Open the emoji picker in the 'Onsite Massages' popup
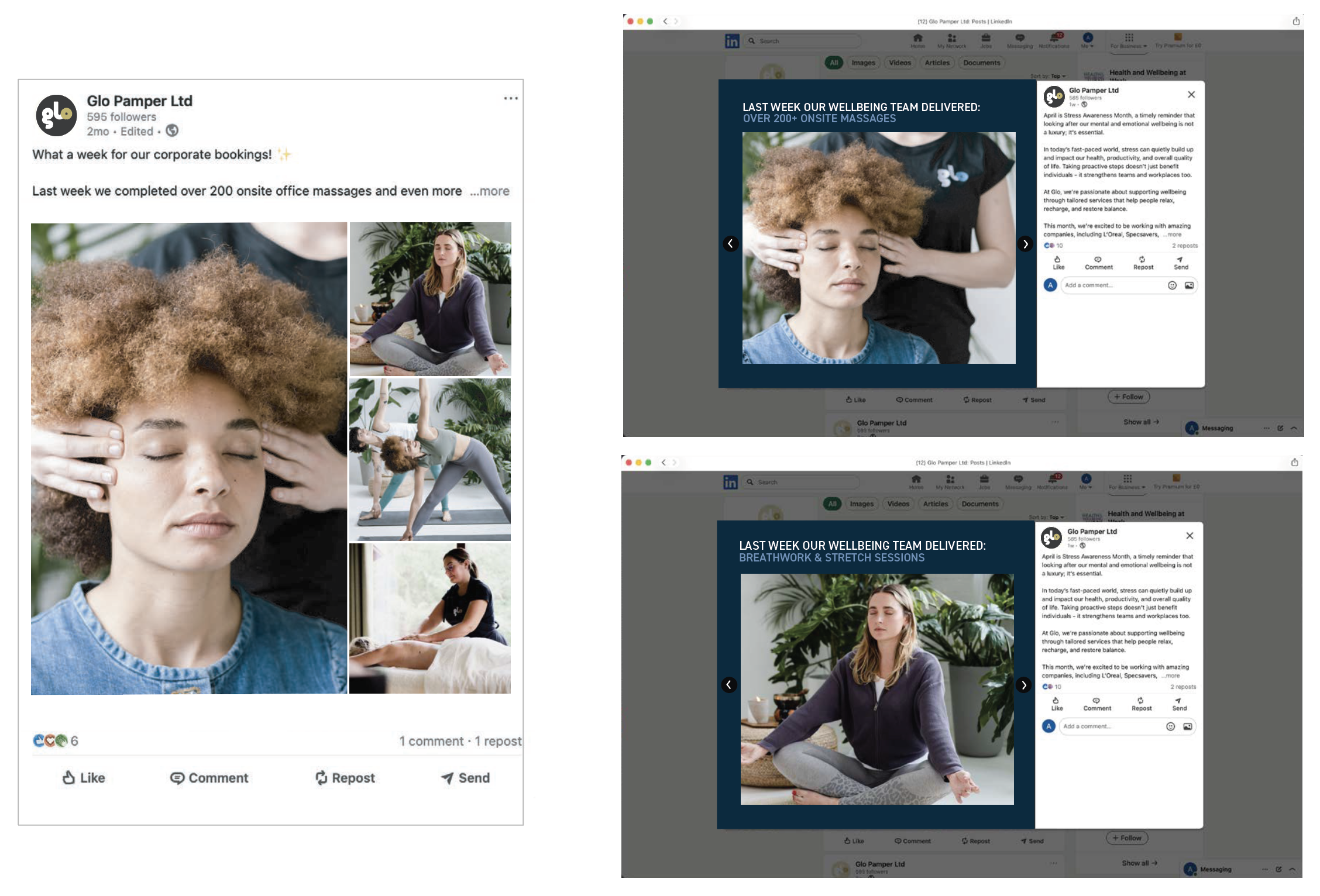This screenshot has width=1320, height=896. 1172,285
